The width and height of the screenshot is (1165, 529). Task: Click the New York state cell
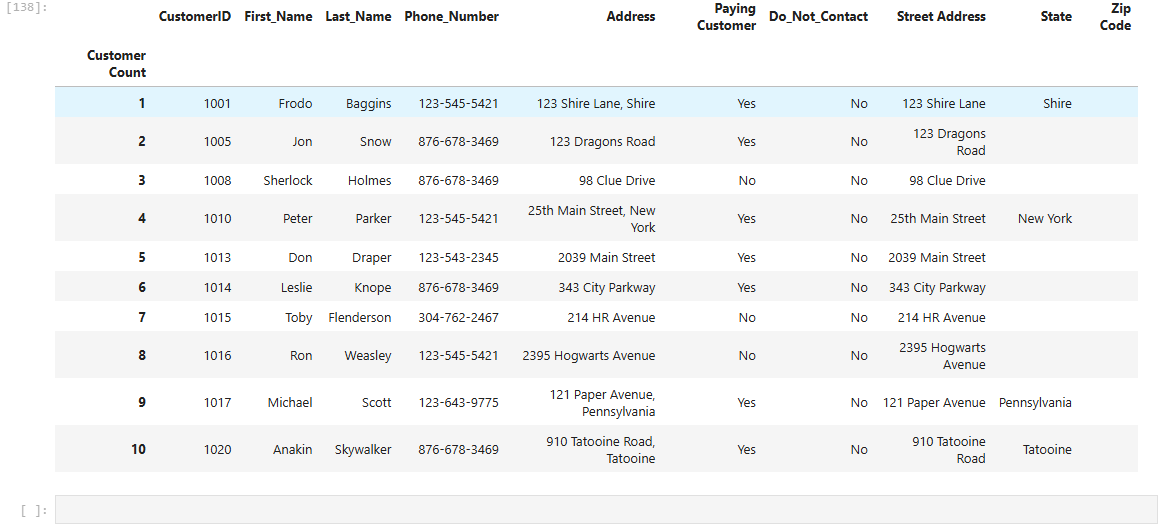click(1044, 219)
